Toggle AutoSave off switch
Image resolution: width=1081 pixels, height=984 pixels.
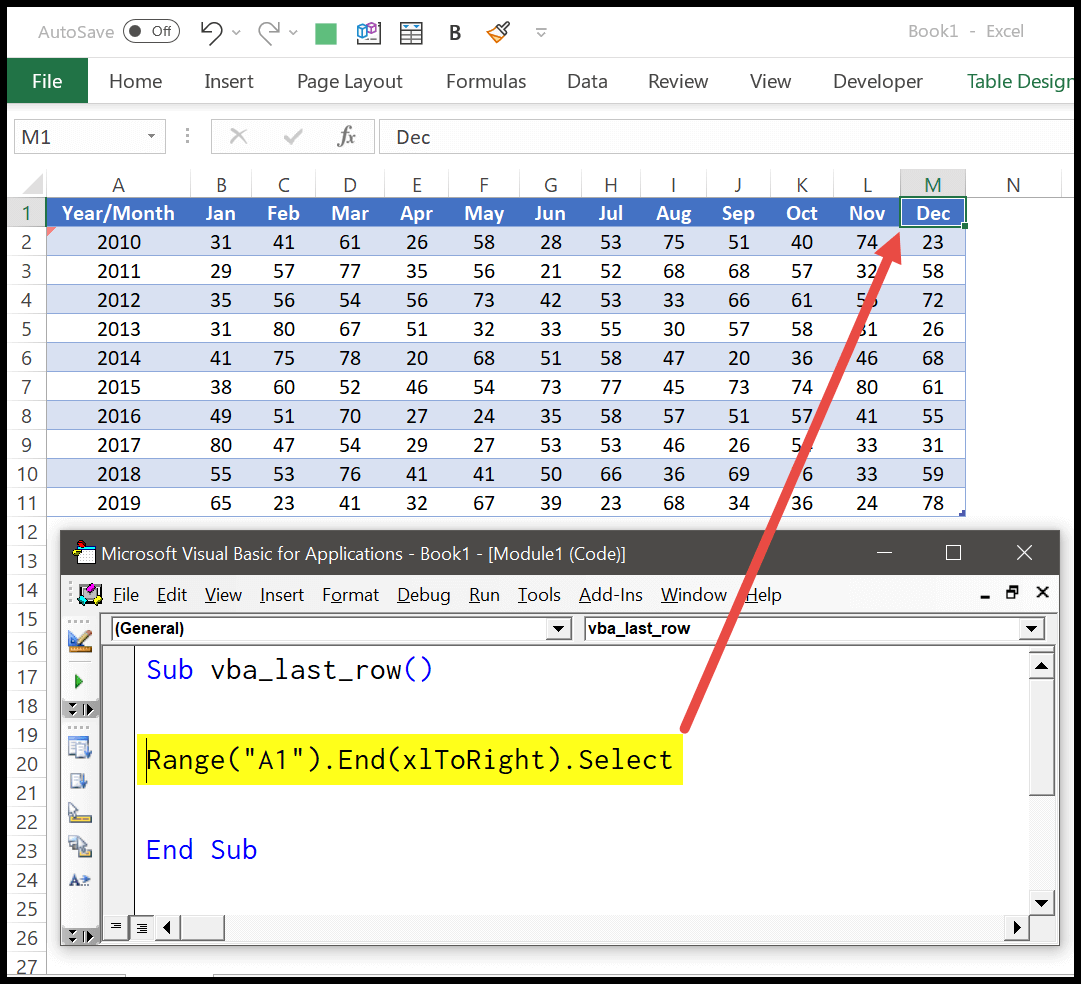pos(151,31)
